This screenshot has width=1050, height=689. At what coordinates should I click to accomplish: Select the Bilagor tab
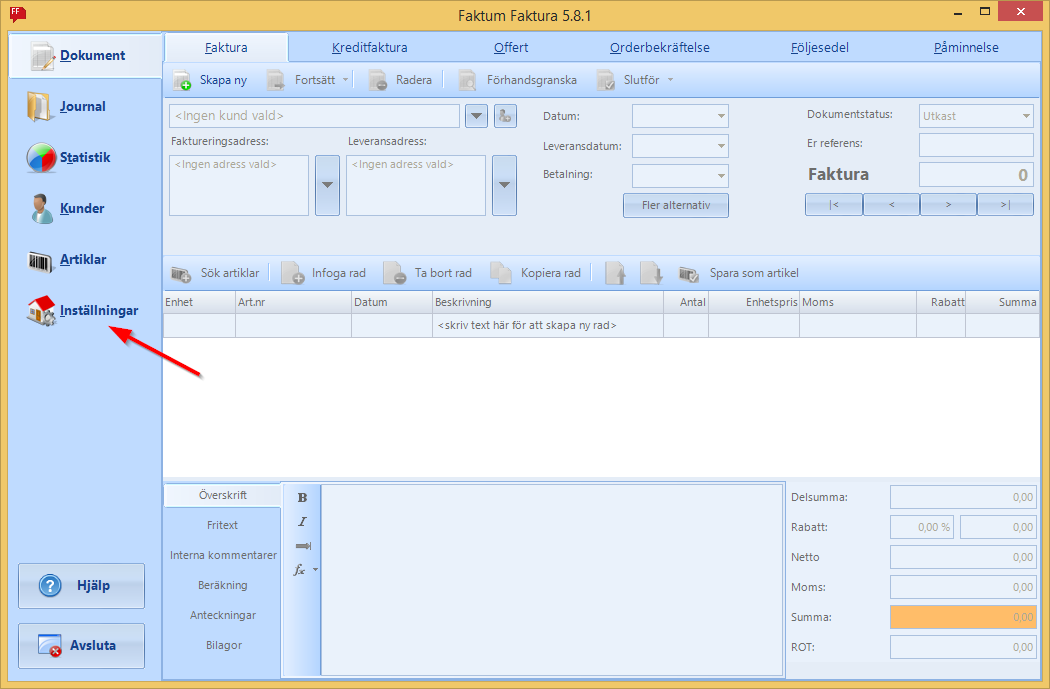[x=222, y=645]
